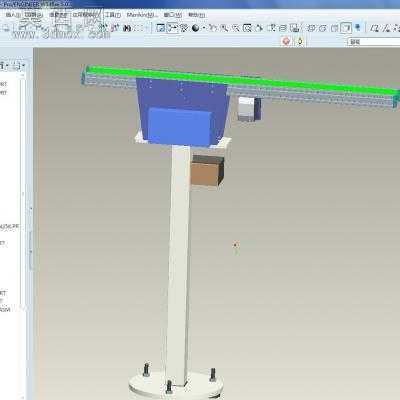This screenshot has width=400, height=400.
Task: Open the Manikin menu
Action: [141, 15]
